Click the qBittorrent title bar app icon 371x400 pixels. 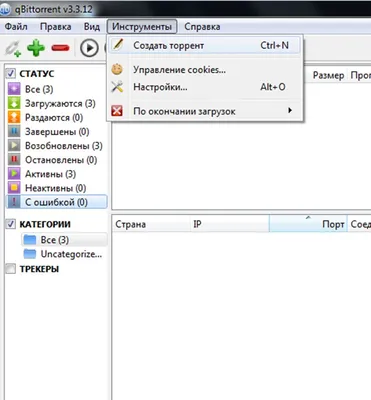pyautogui.click(x=5, y=9)
